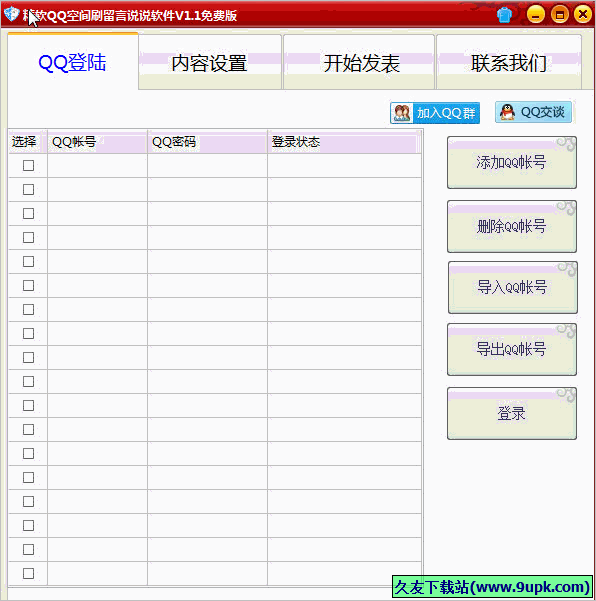Click the 删除QQ帐号 button
Viewport: 596px width, 601px height.
tap(512, 227)
